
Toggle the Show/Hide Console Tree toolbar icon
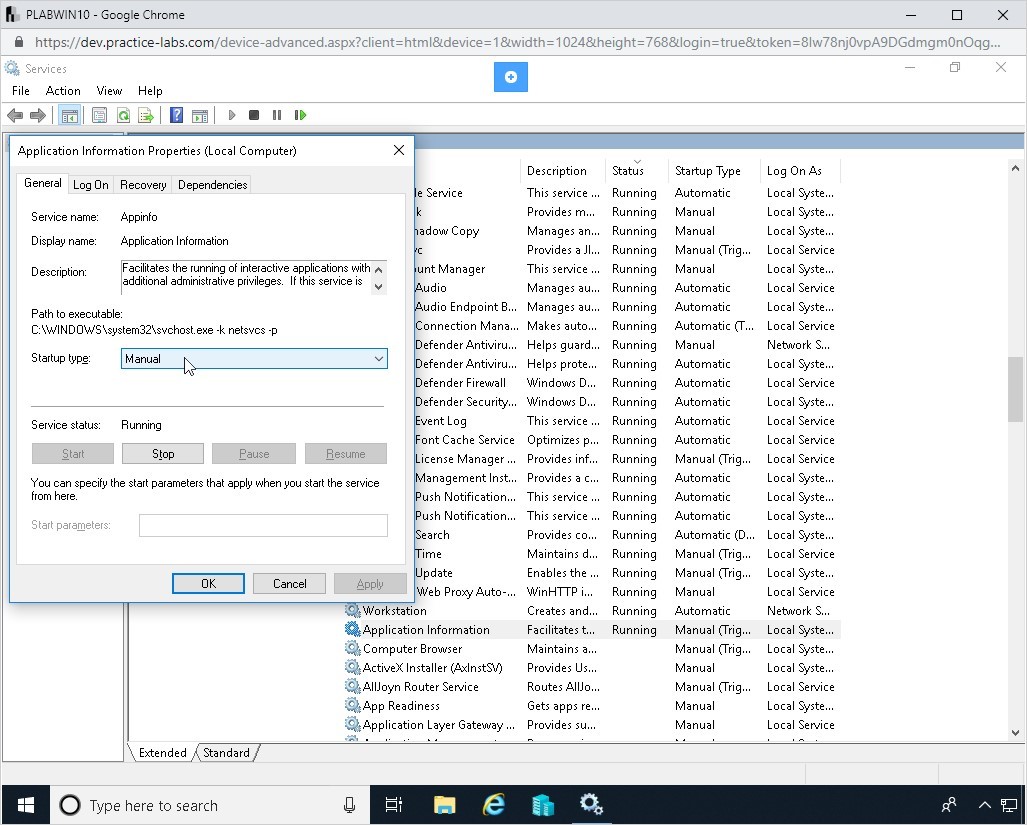(x=69, y=116)
